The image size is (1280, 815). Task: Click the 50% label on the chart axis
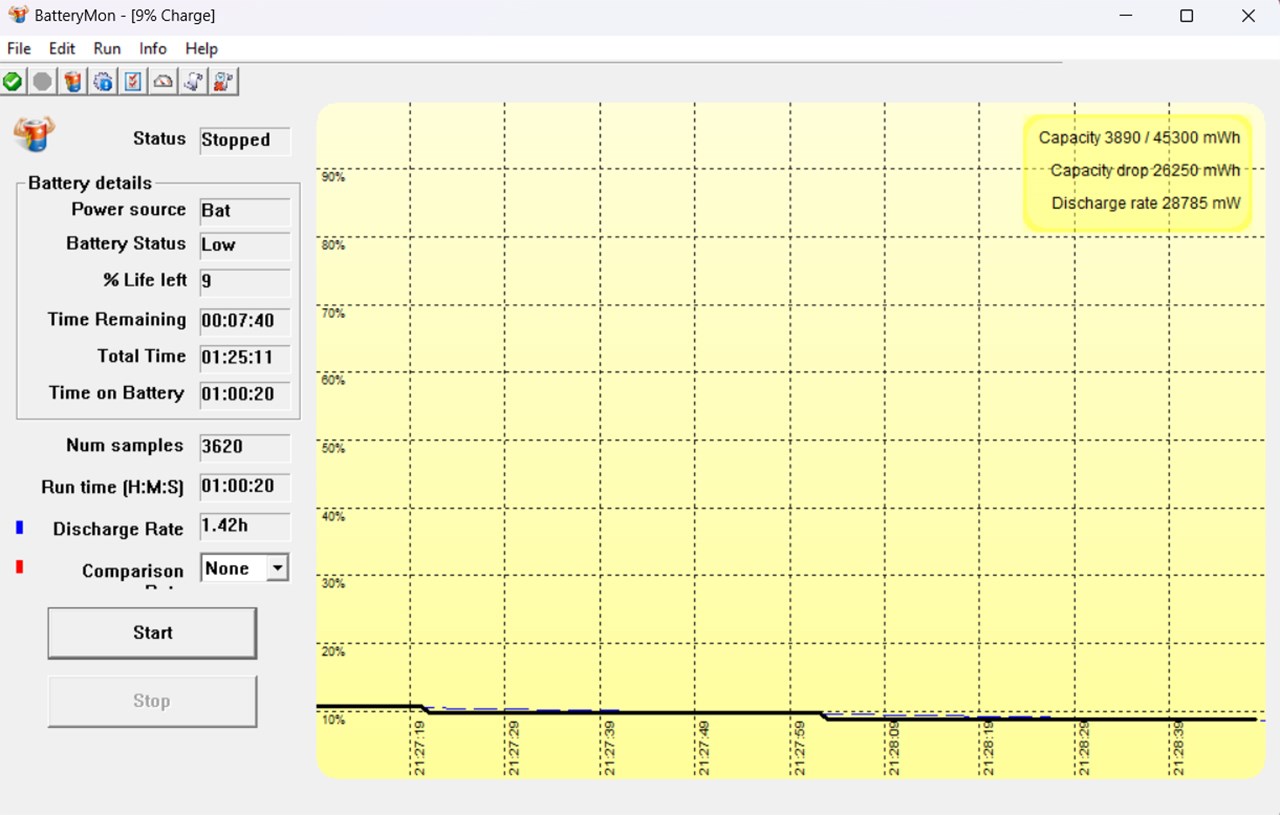(x=333, y=448)
